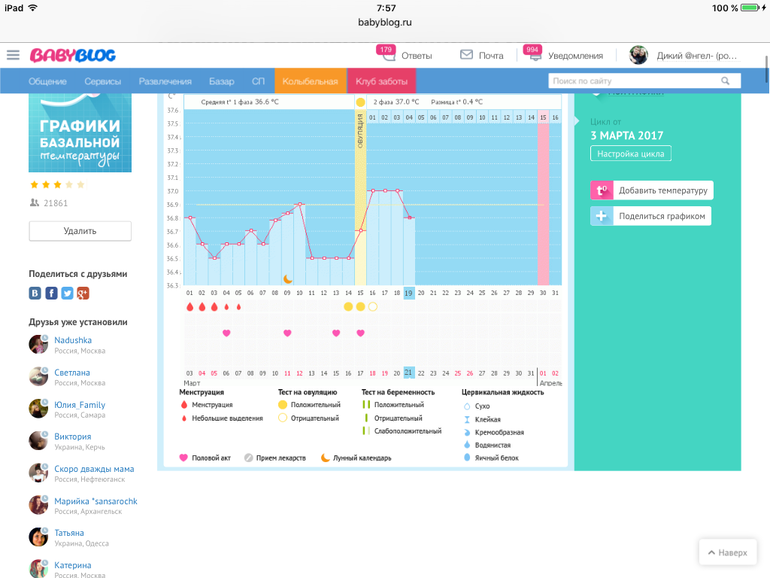Open friend Nadushka's profile link
Screen dimensions: 770x578
pyautogui.click(x=73, y=341)
